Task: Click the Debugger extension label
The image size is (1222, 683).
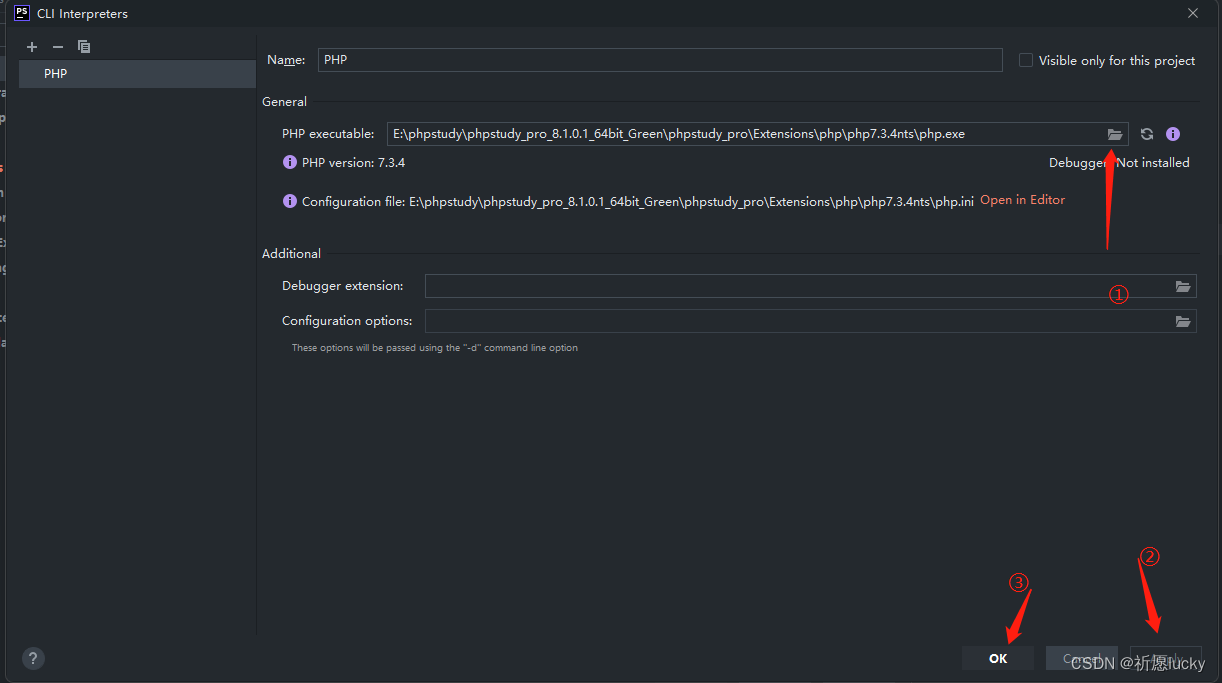Action: pos(343,286)
